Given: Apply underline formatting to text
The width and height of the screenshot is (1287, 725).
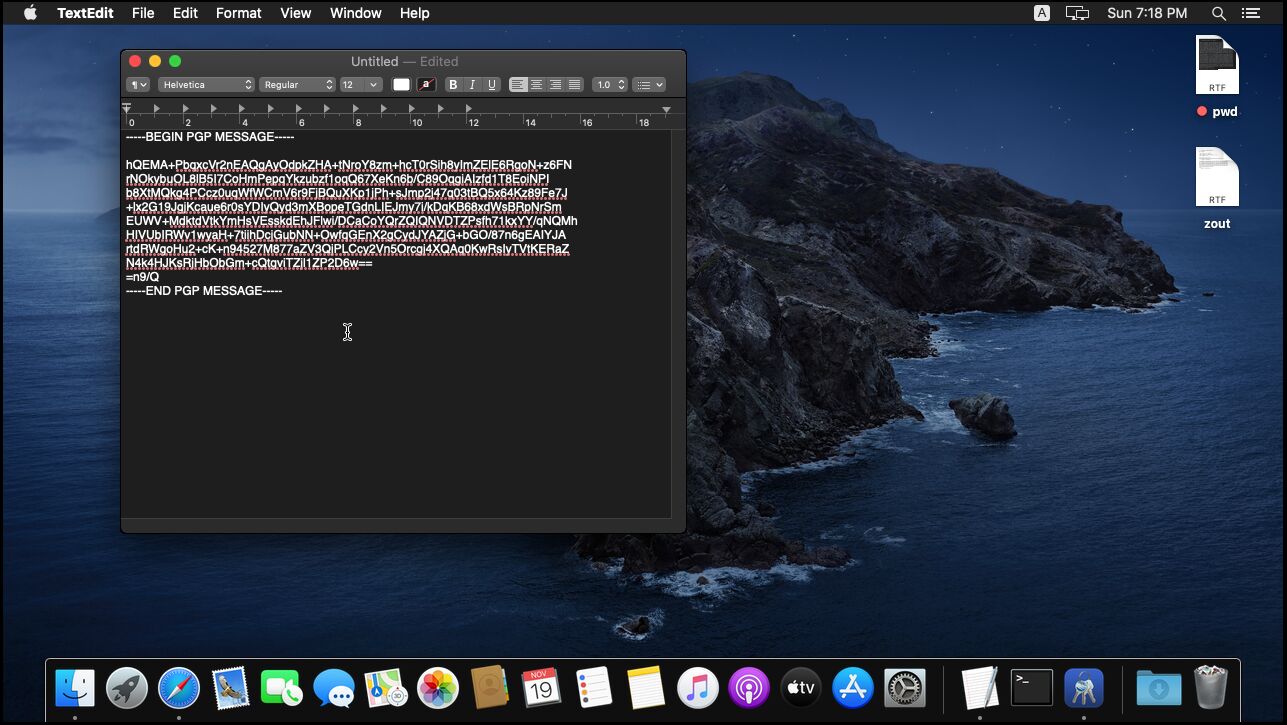Looking at the screenshot, I should 491,84.
